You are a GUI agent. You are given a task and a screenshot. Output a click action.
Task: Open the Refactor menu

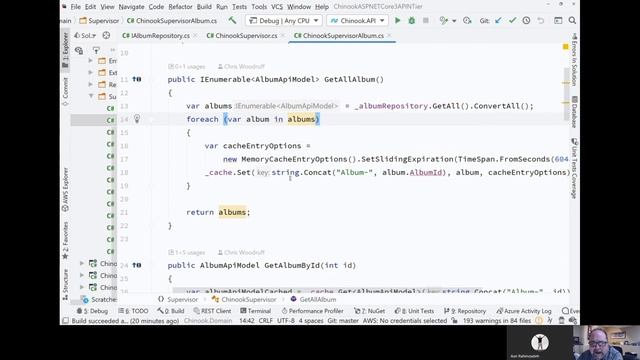click(180, 7)
